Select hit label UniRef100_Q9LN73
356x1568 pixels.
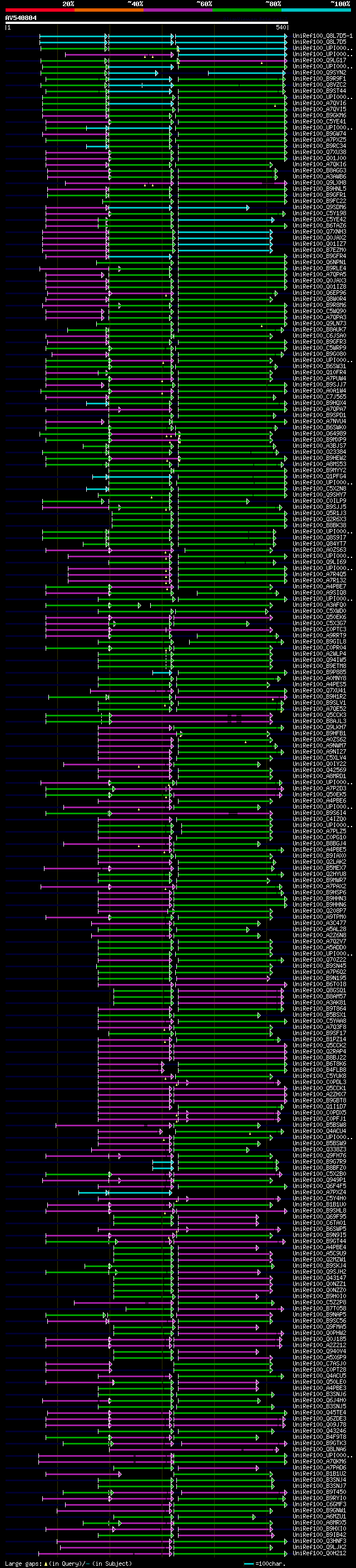(x=319, y=324)
